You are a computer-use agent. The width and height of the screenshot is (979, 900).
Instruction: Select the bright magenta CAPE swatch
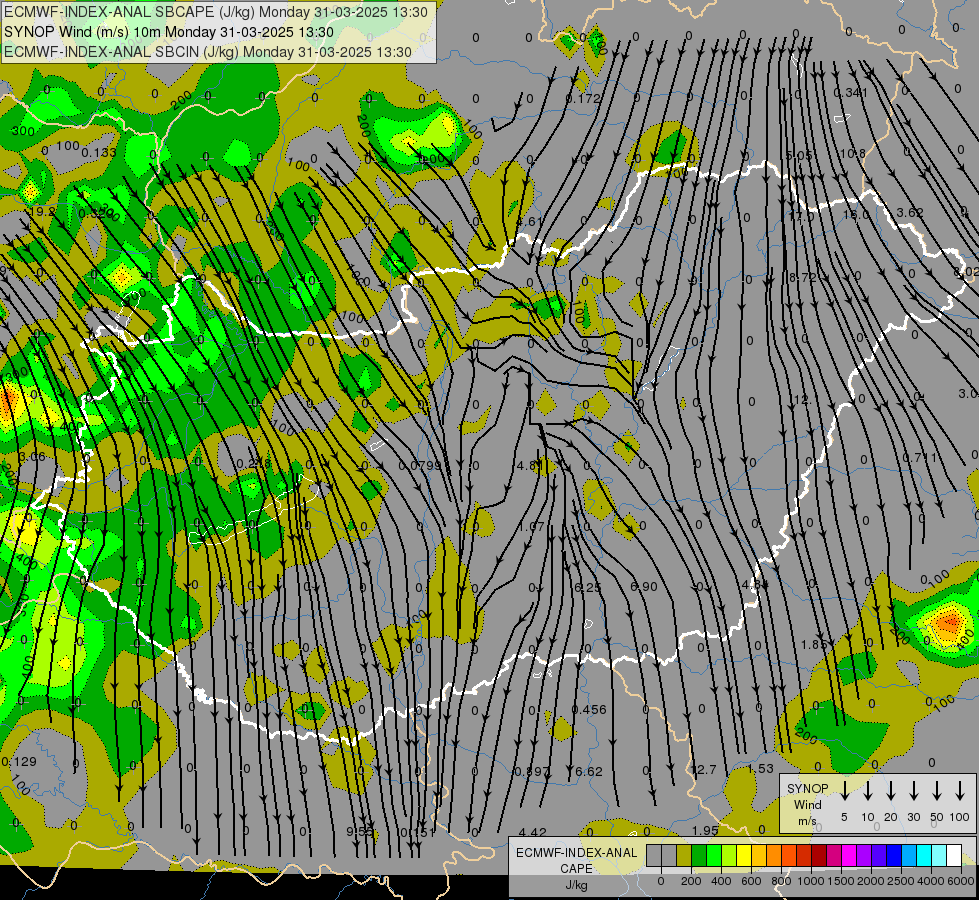point(849,855)
